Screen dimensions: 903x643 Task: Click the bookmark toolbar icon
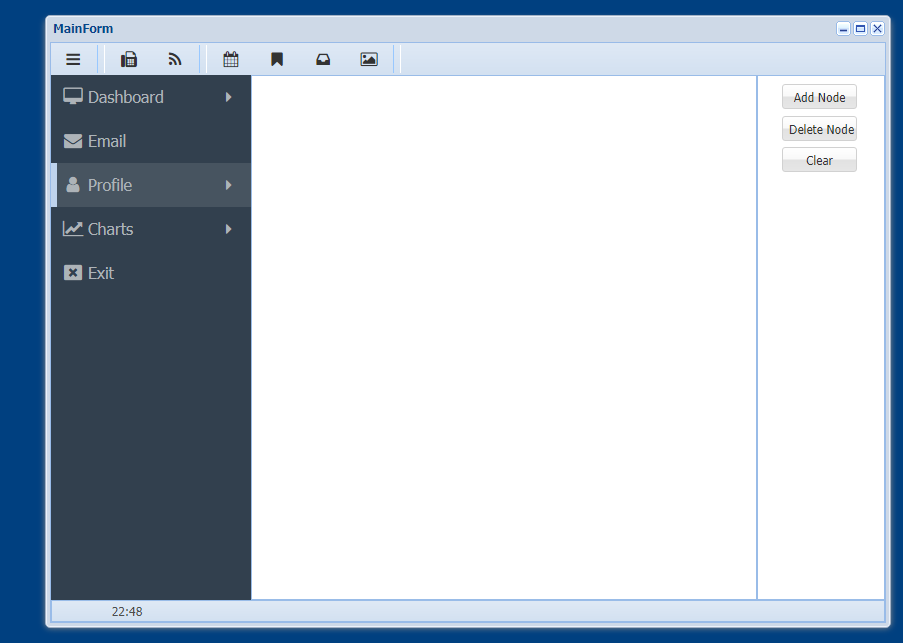point(277,60)
